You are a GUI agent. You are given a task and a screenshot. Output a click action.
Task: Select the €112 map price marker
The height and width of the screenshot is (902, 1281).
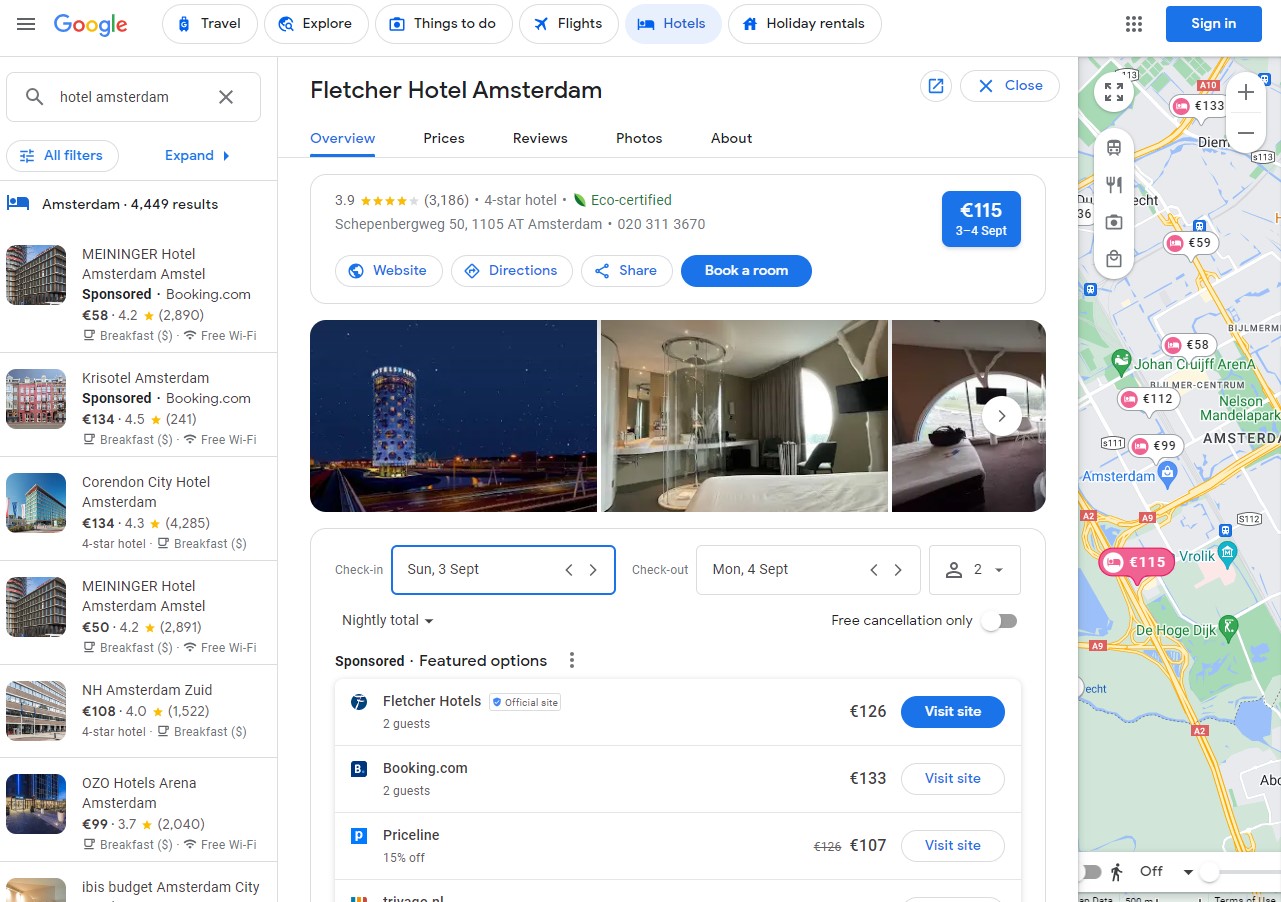pos(1148,398)
